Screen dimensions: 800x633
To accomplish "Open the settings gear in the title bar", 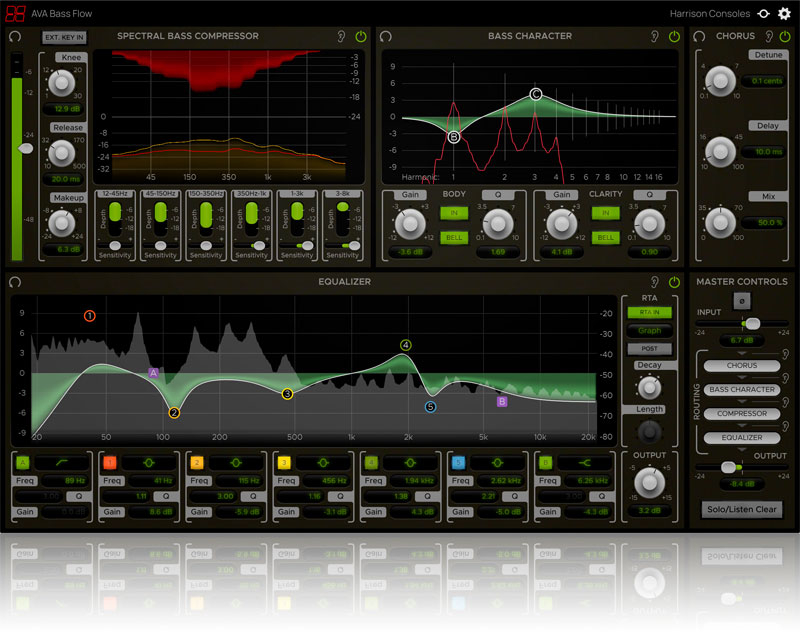I will 783,14.
